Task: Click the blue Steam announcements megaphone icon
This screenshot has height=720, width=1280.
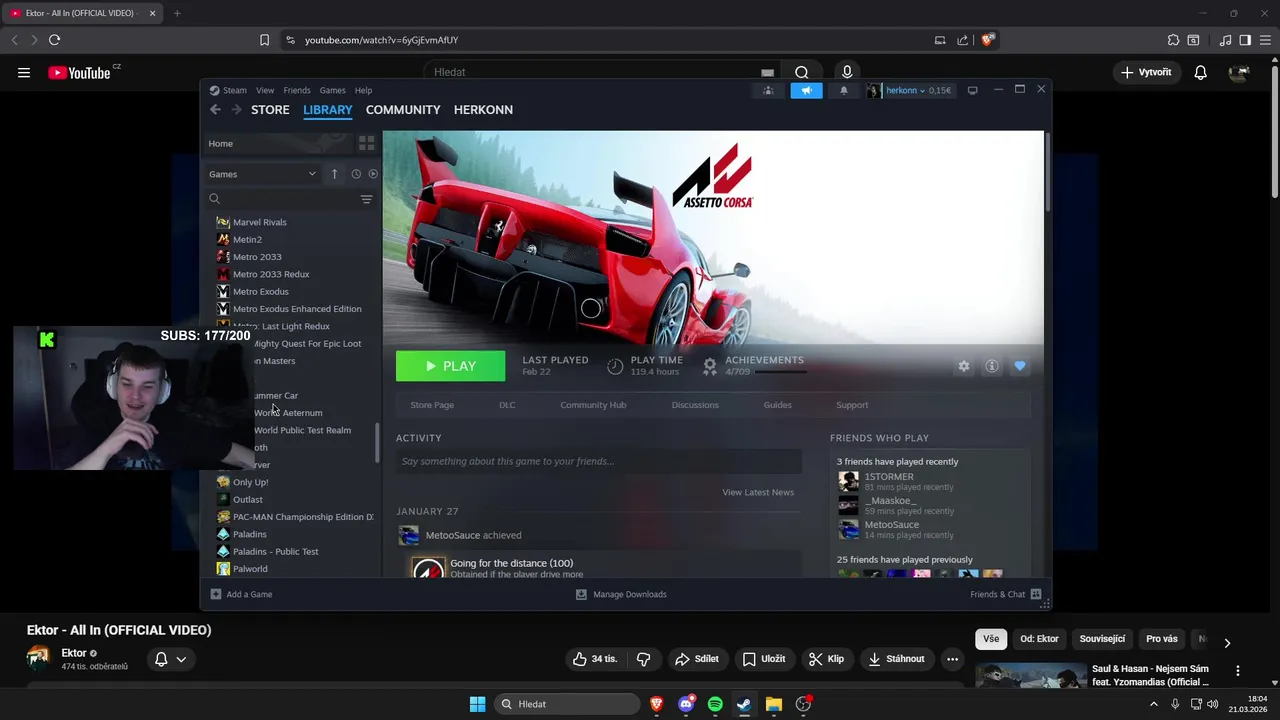Action: click(x=806, y=90)
